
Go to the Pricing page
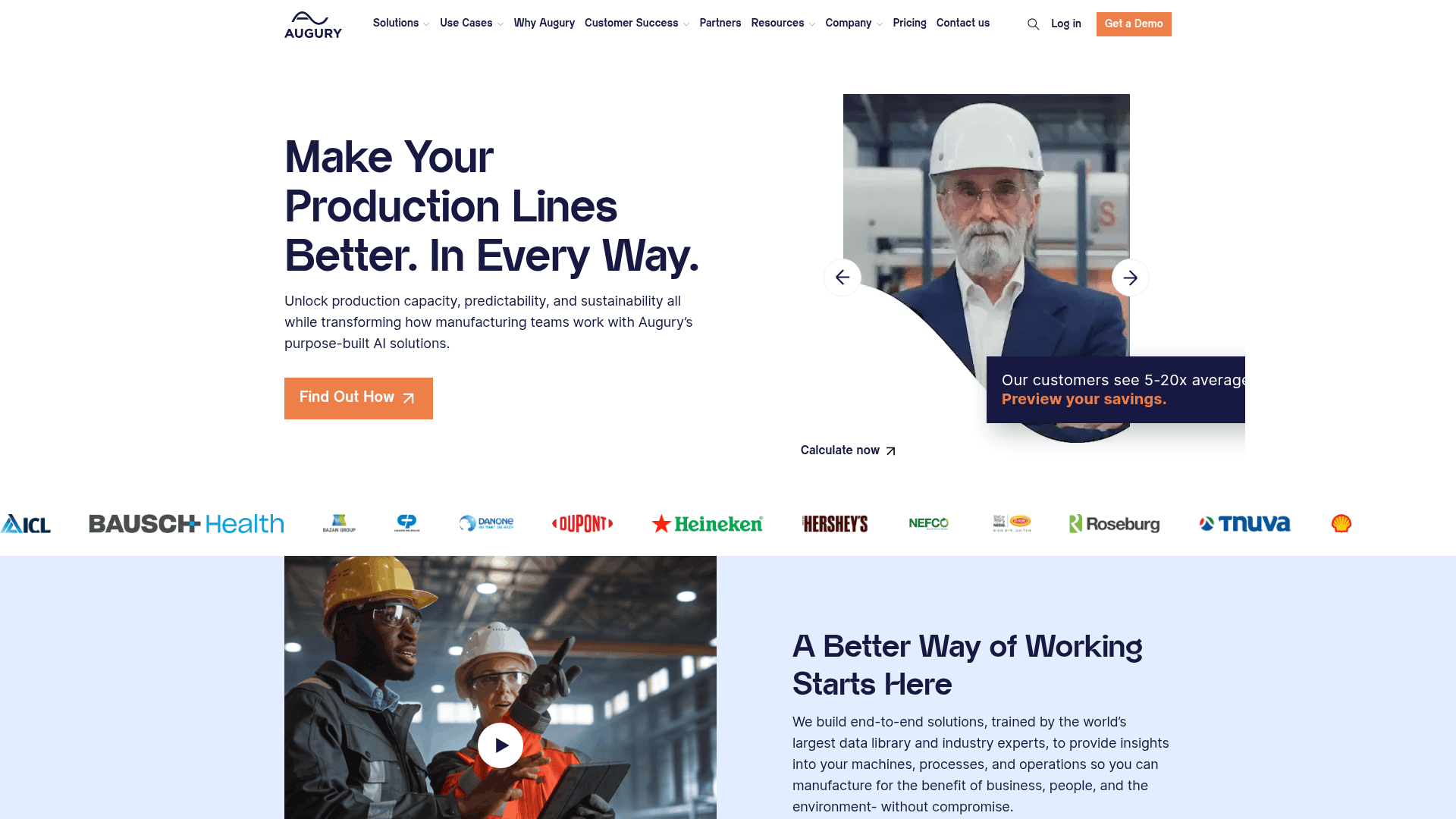click(909, 24)
